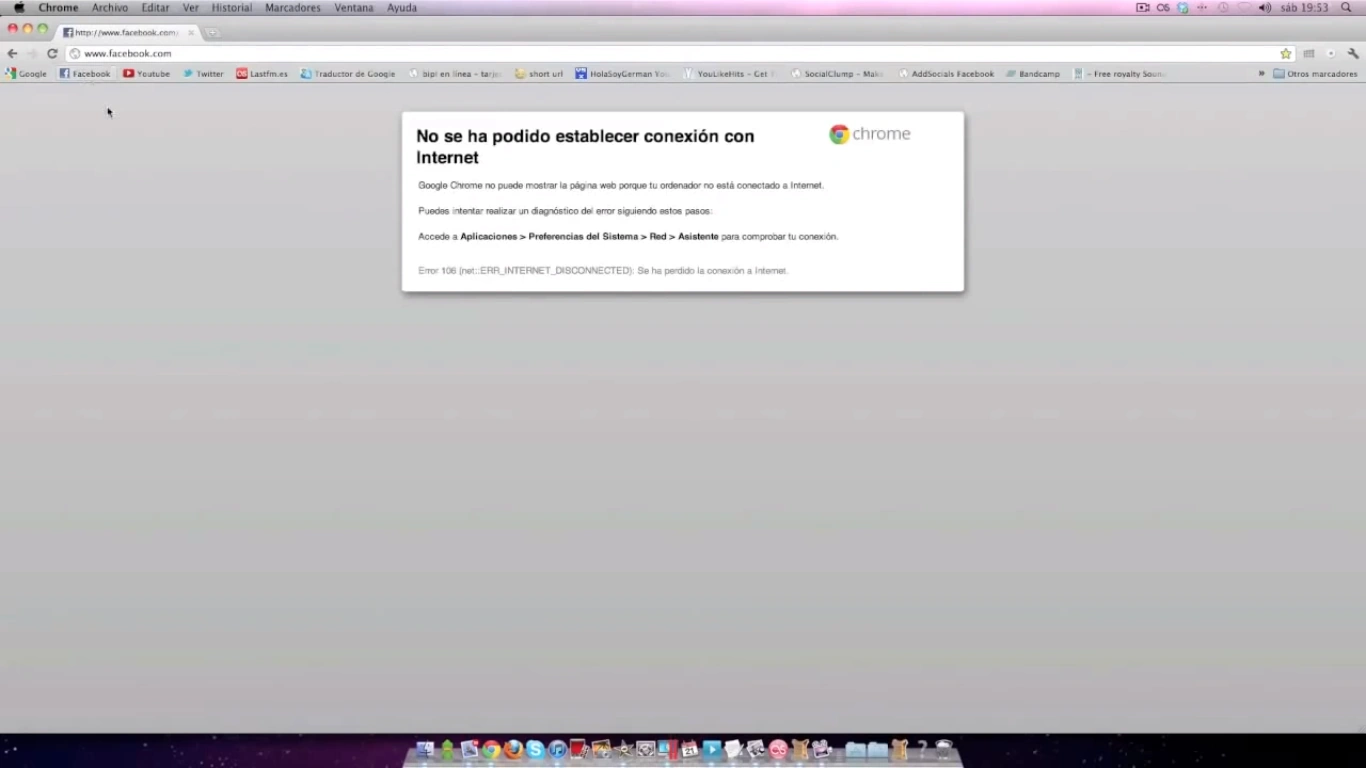Viewport: 1366px width, 768px height.
Task: Expand hidden bookmarks with the double chevron
Action: 1262,73
